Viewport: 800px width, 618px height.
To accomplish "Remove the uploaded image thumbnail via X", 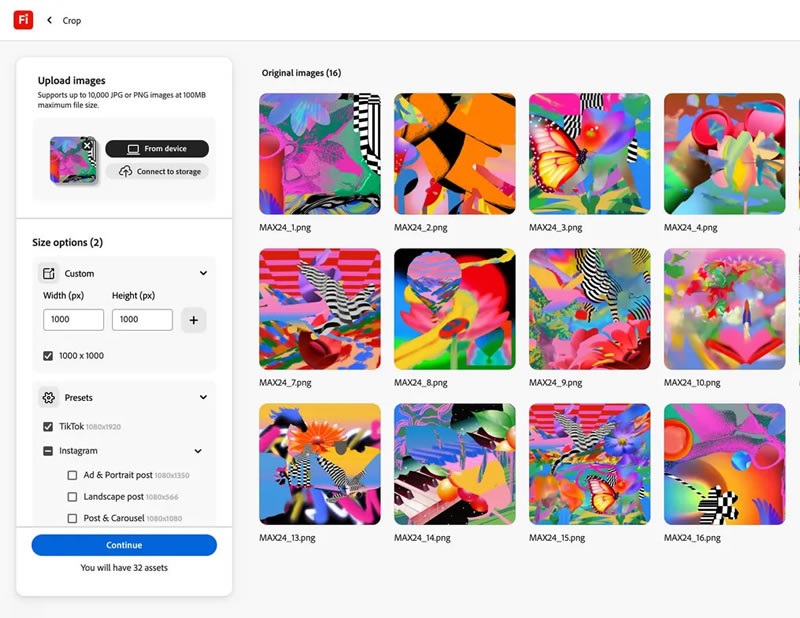I will [x=87, y=146].
